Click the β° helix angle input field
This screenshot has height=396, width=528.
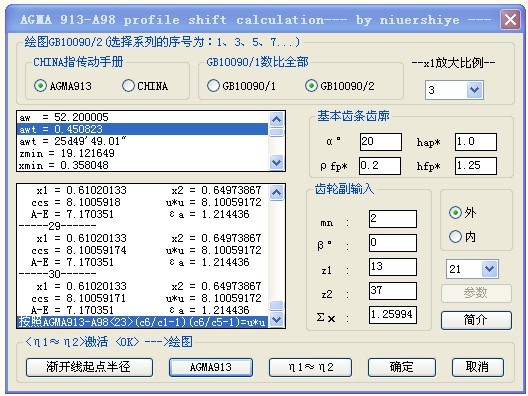click(x=393, y=243)
